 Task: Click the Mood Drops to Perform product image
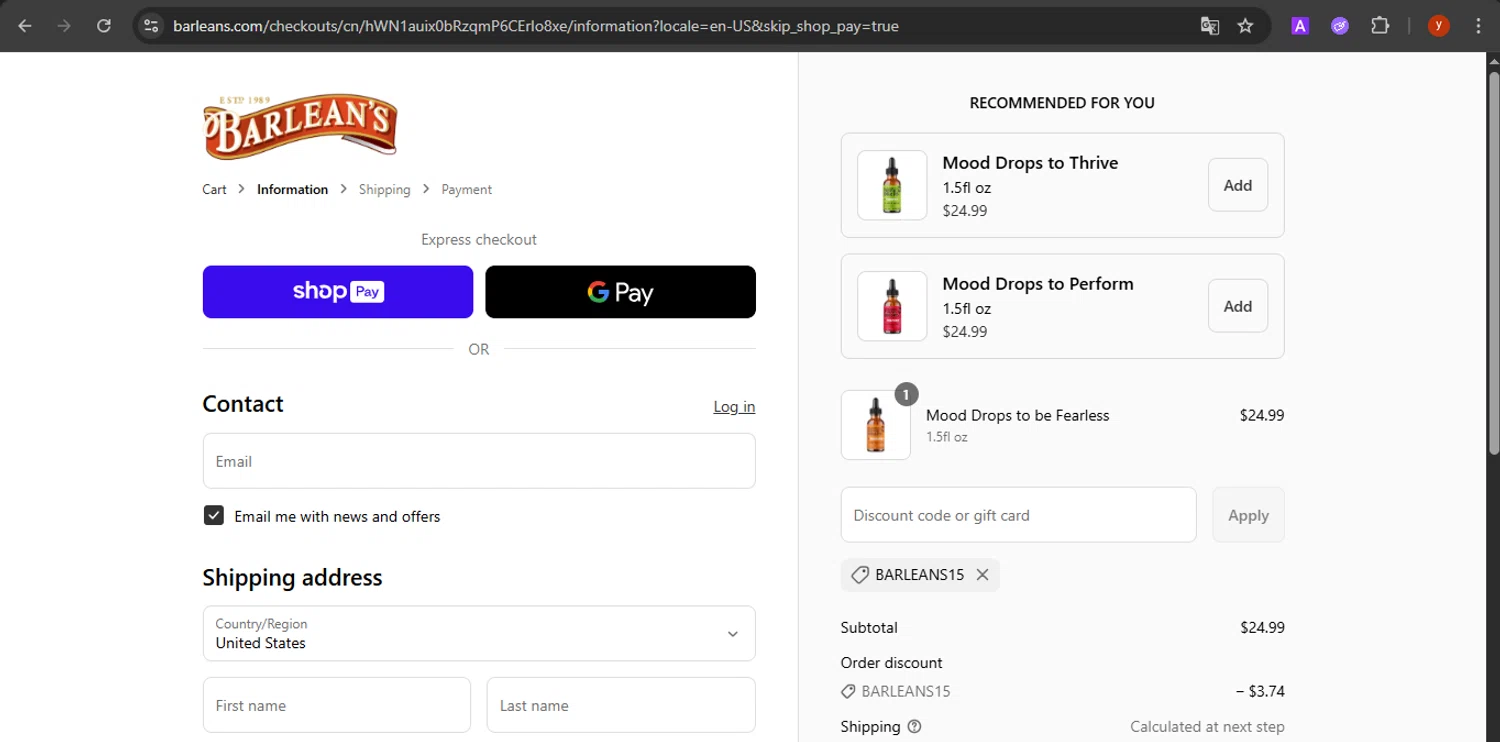[x=892, y=306]
